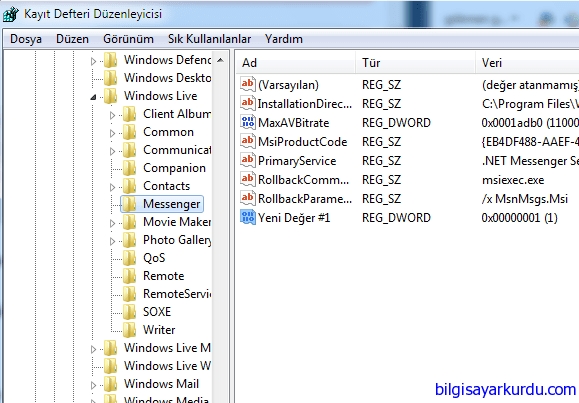The image size is (579, 403).
Task: Click the InstallationDirec... string value icon
Action: (247, 103)
